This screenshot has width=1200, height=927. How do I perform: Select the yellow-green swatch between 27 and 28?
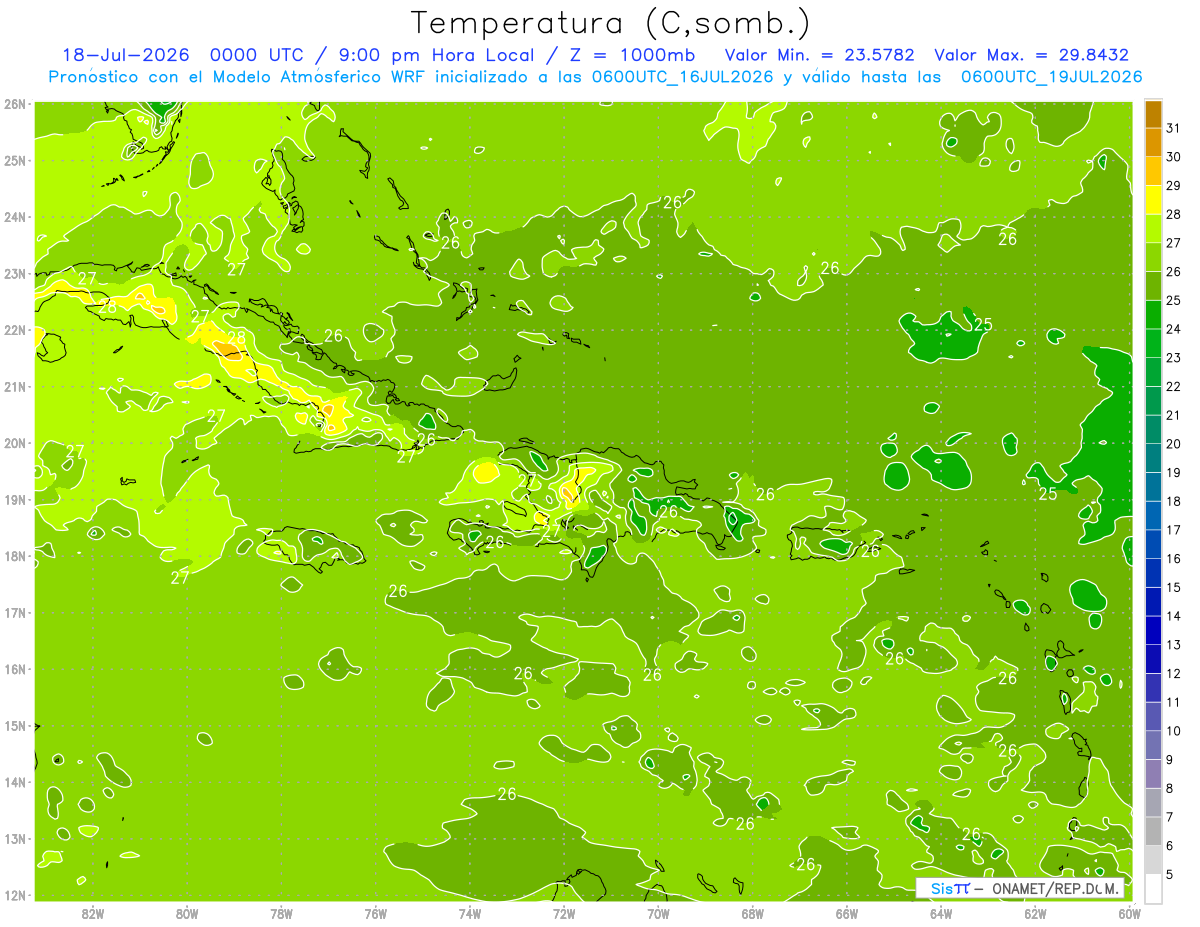(1153, 229)
